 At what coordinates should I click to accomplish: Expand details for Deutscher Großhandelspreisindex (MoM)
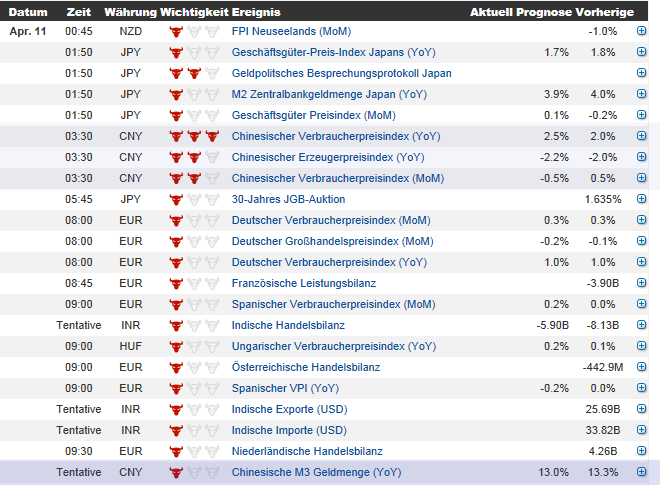click(641, 241)
